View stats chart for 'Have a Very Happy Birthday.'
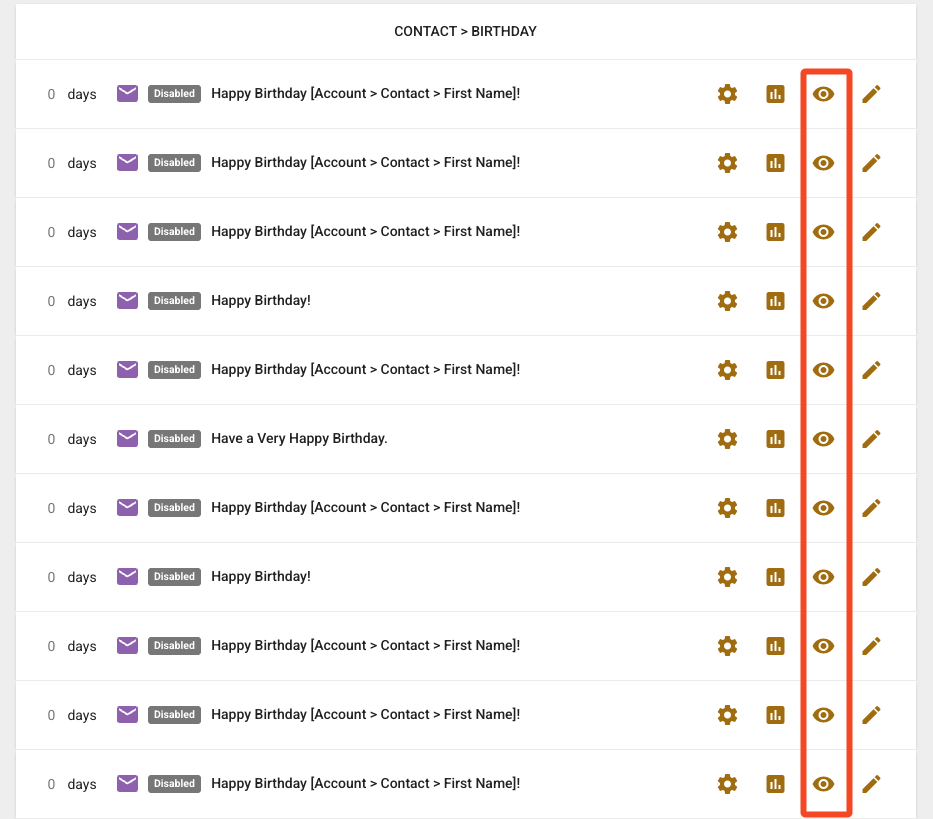 click(775, 439)
